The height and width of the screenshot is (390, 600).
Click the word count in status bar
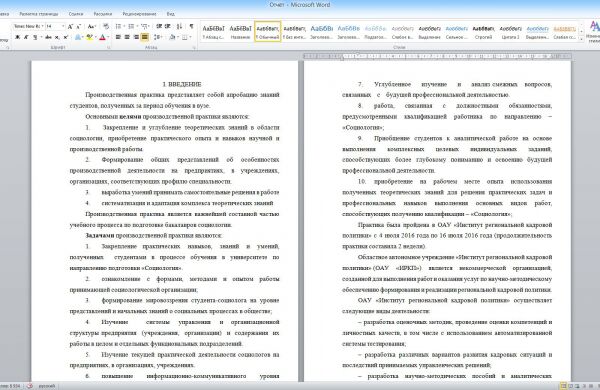11,386
